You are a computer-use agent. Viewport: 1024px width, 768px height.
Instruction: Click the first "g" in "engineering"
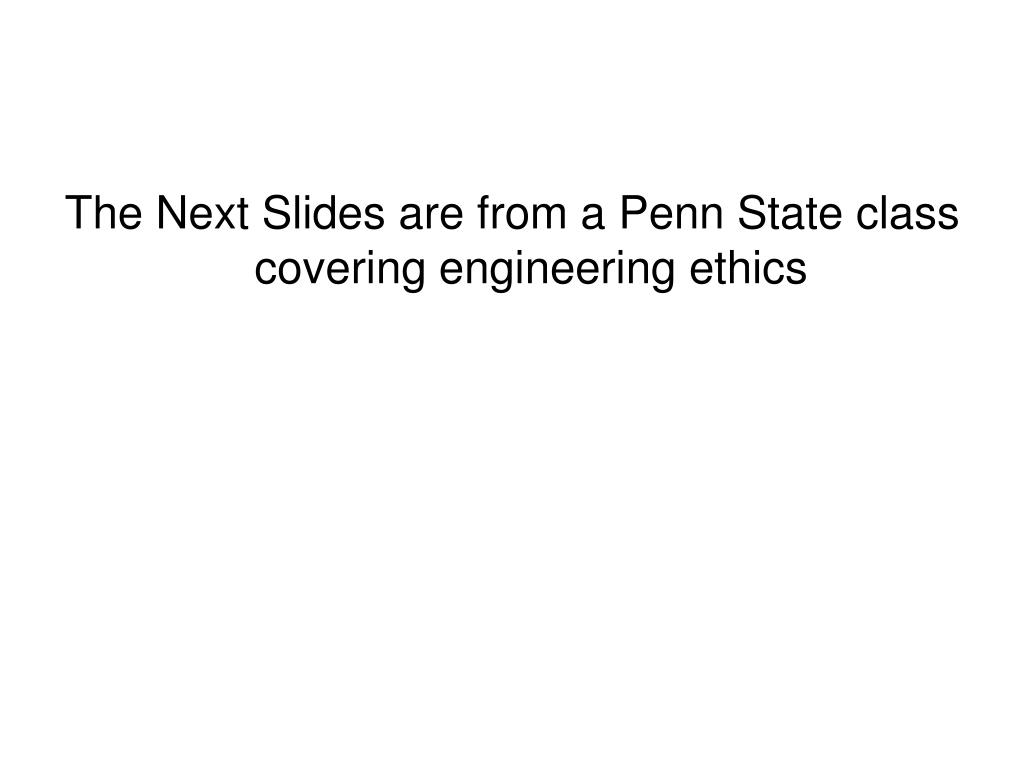coord(498,277)
